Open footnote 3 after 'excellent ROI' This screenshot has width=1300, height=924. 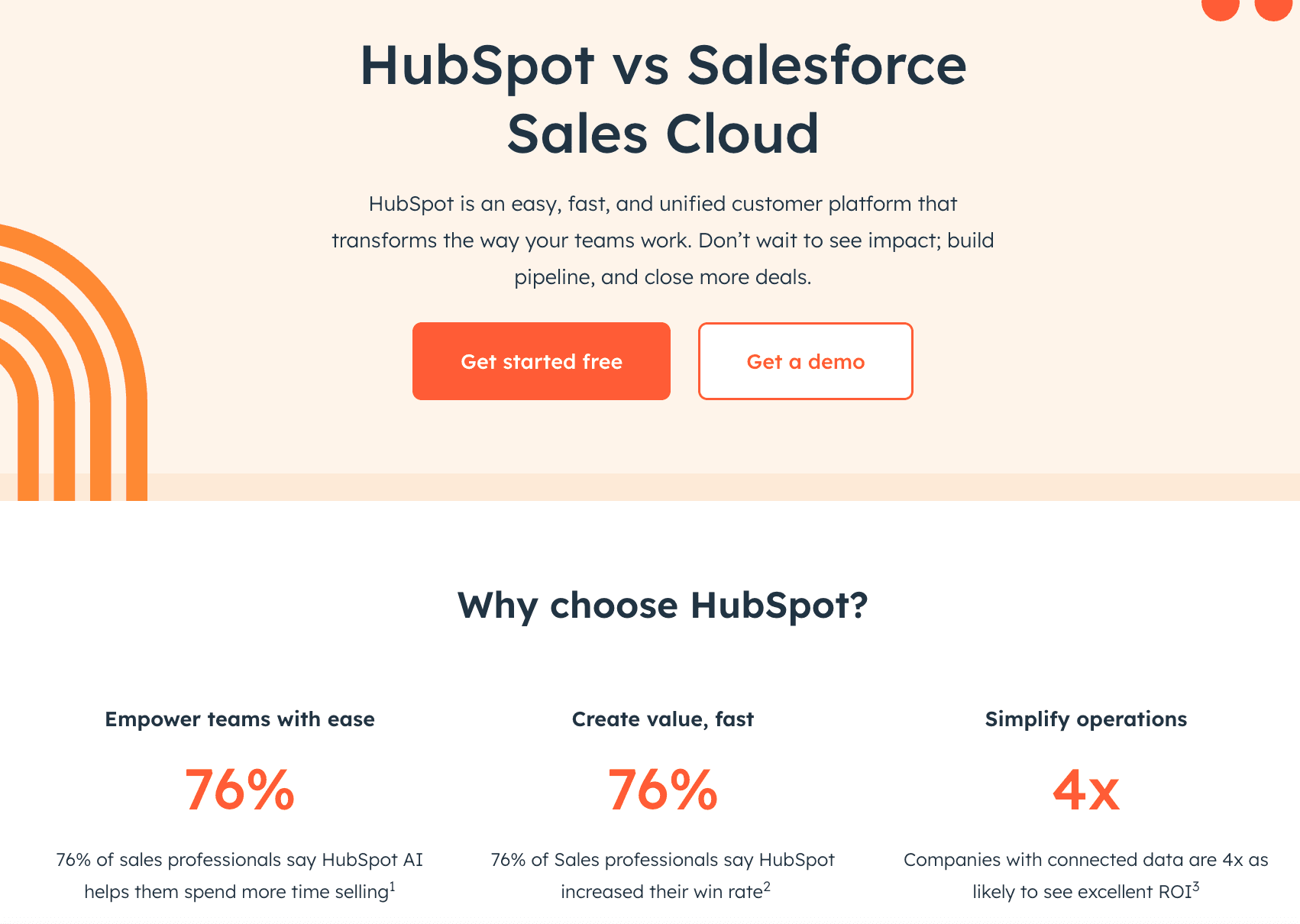click(1196, 886)
